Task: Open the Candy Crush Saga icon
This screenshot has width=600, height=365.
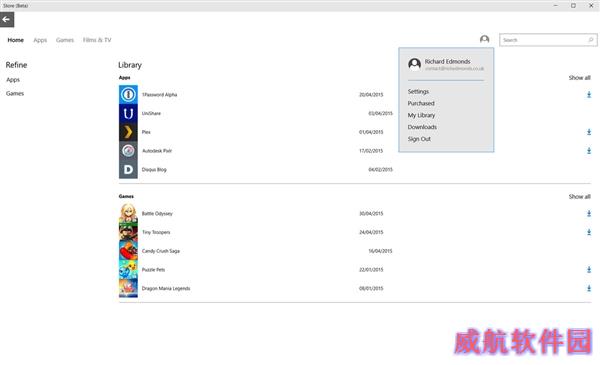Action: (128, 251)
